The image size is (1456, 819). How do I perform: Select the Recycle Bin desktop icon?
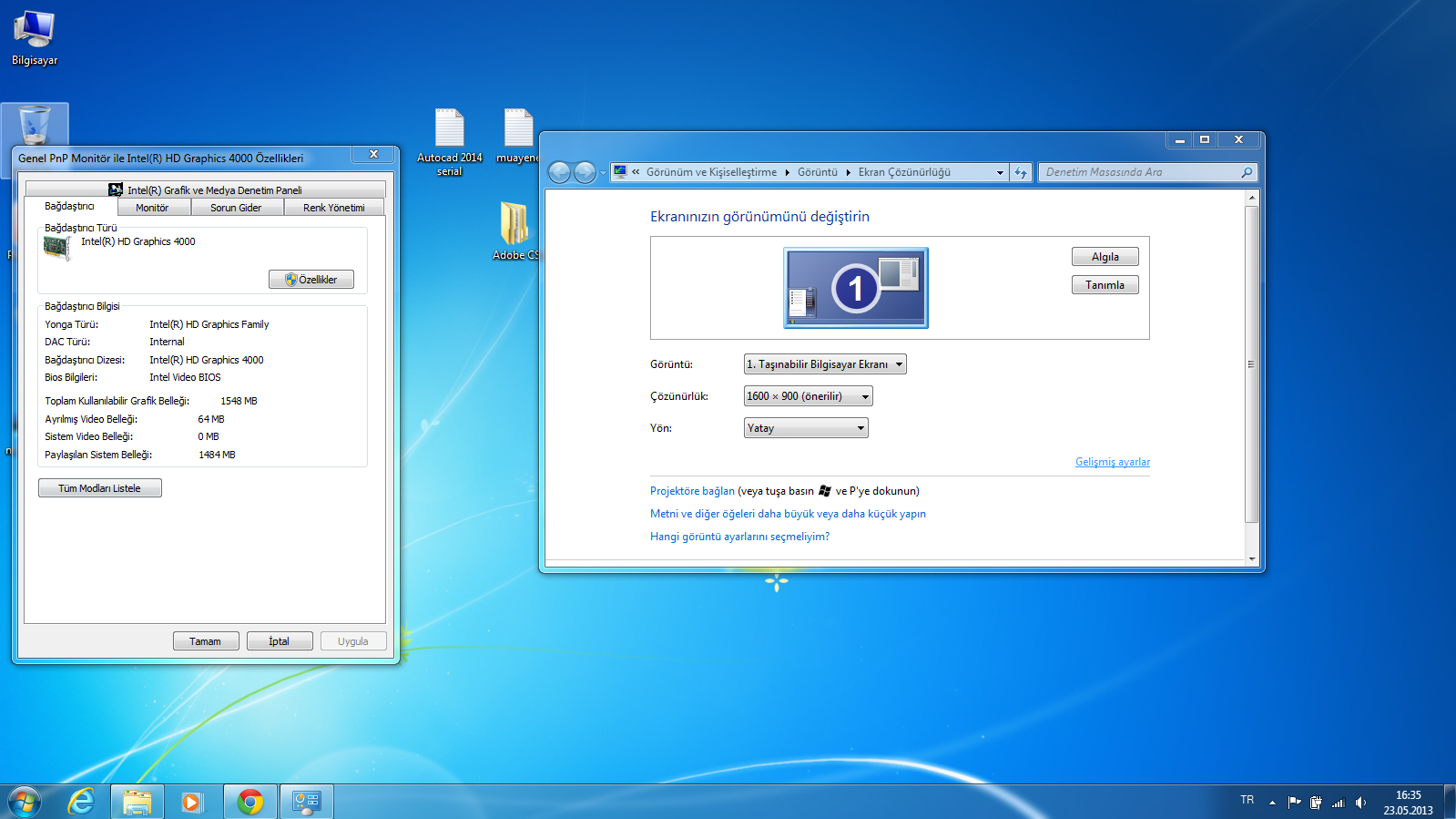click(x=35, y=125)
